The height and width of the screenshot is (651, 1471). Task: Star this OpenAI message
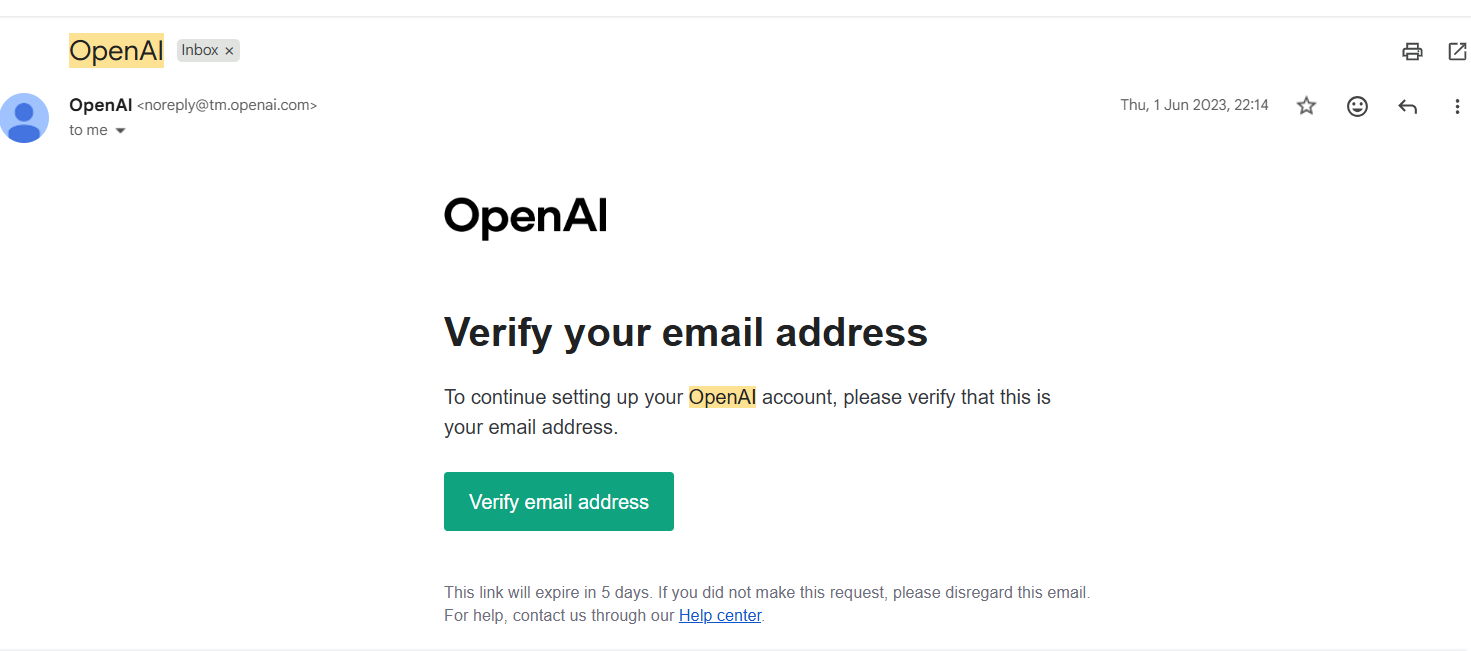(x=1306, y=105)
